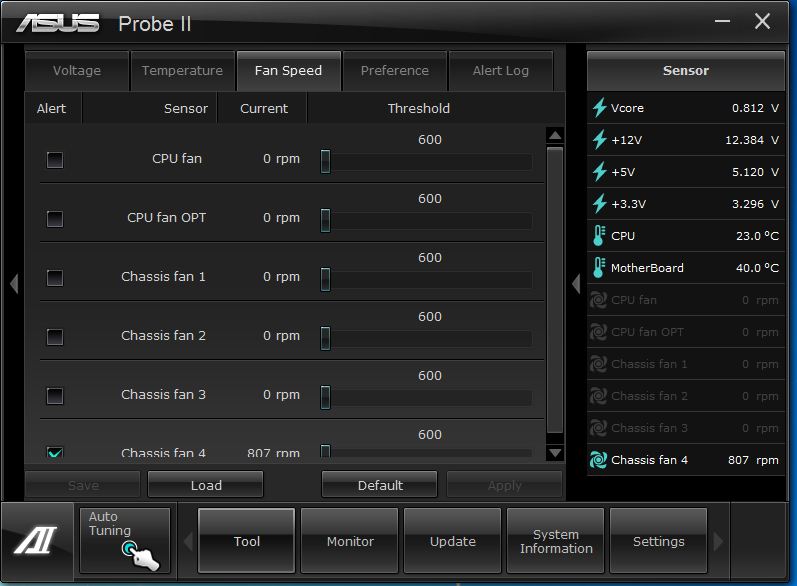Click the +12V 12.384 V reading

coord(752,140)
